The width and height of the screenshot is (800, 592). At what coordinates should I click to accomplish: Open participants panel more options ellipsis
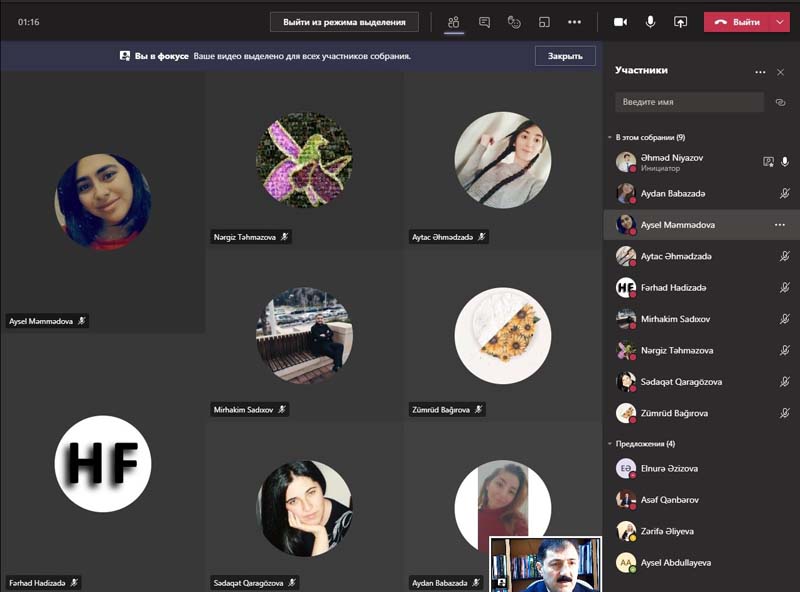[760, 72]
